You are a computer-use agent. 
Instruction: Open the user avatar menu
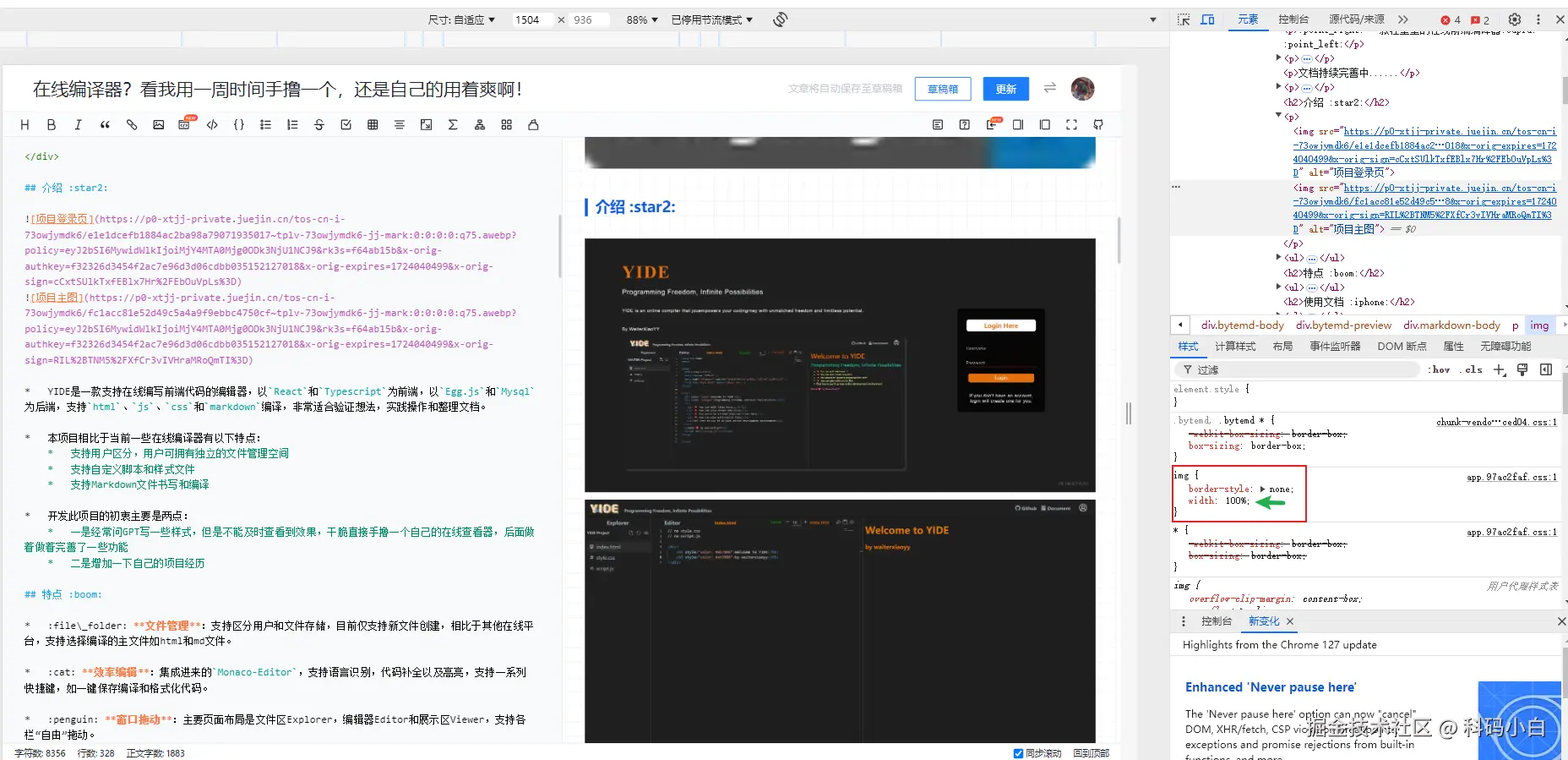(x=1082, y=89)
